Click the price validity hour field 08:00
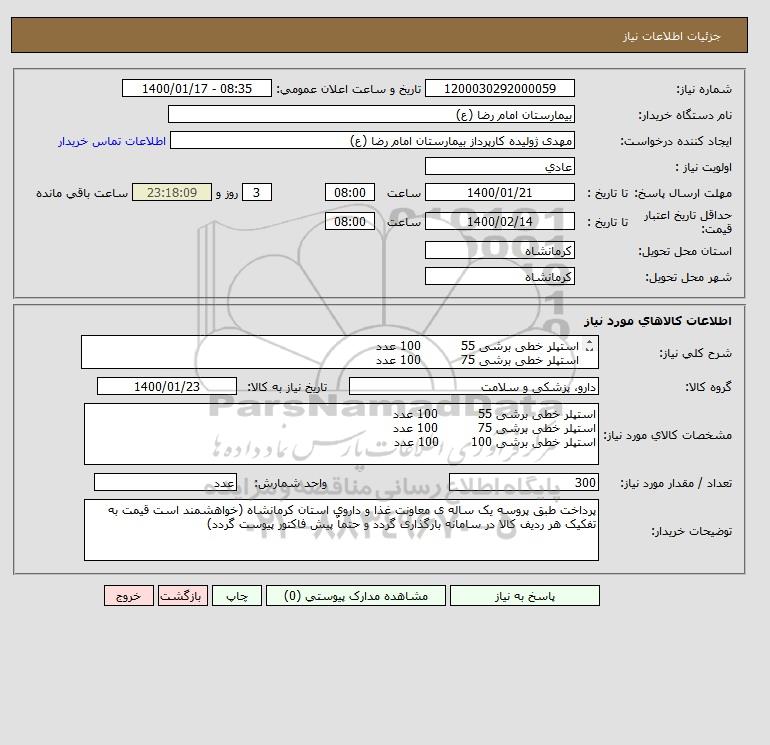The width and height of the screenshot is (770, 745). pyautogui.click(x=350, y=221)
